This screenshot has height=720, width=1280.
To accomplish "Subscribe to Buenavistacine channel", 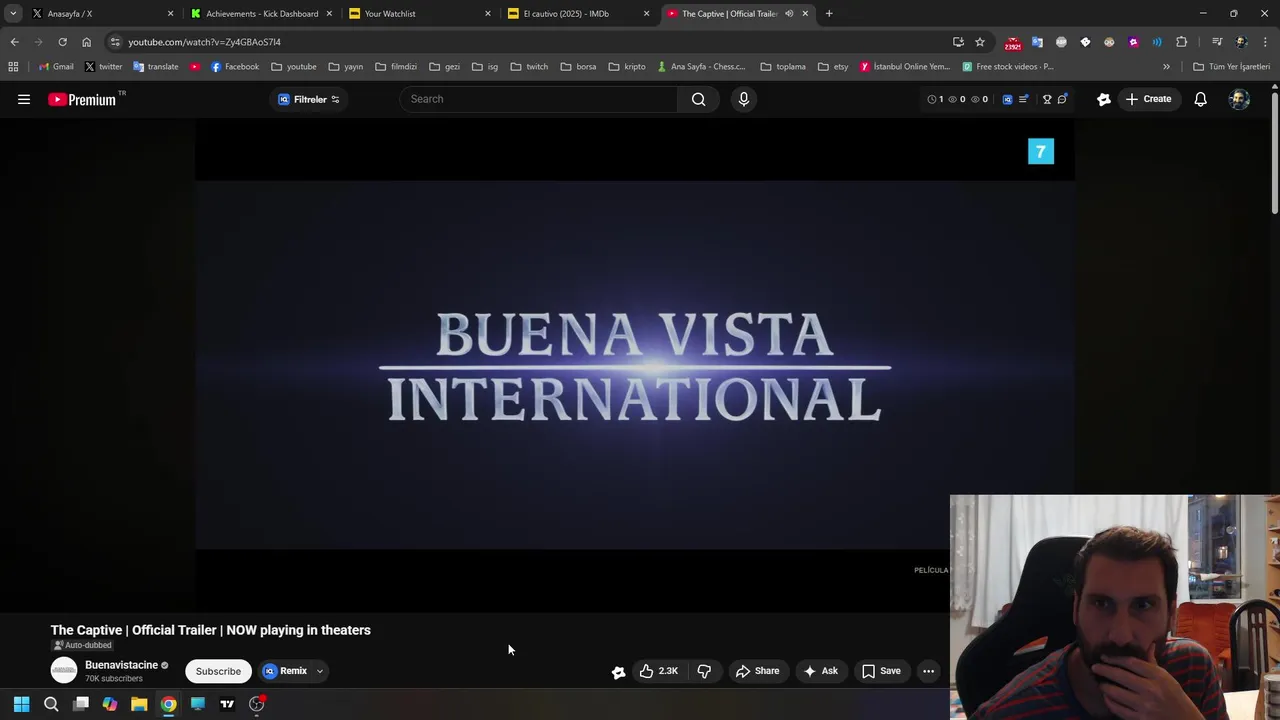I will tap(218, 671).
